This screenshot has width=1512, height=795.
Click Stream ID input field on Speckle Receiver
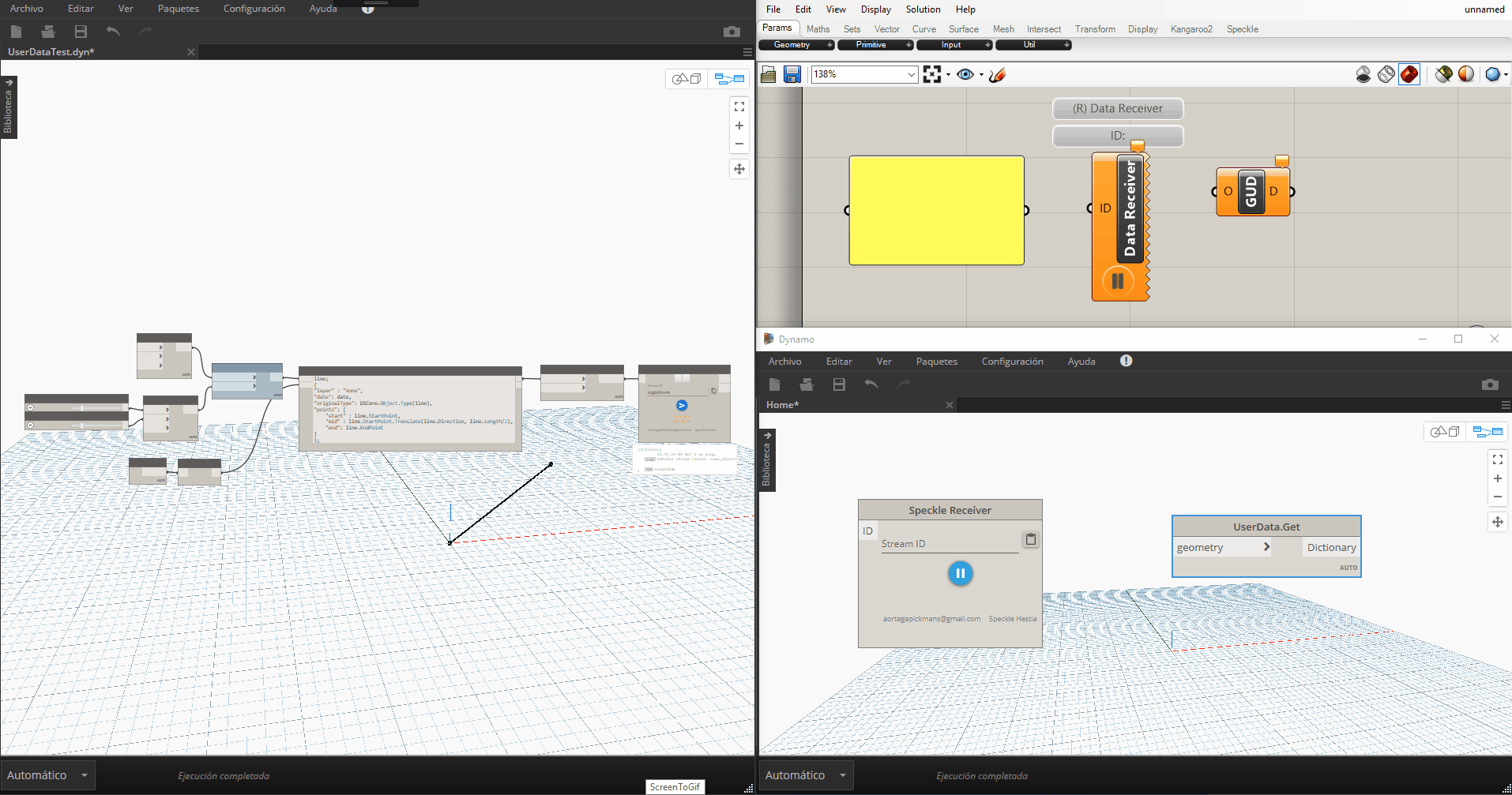click(950, 544)
